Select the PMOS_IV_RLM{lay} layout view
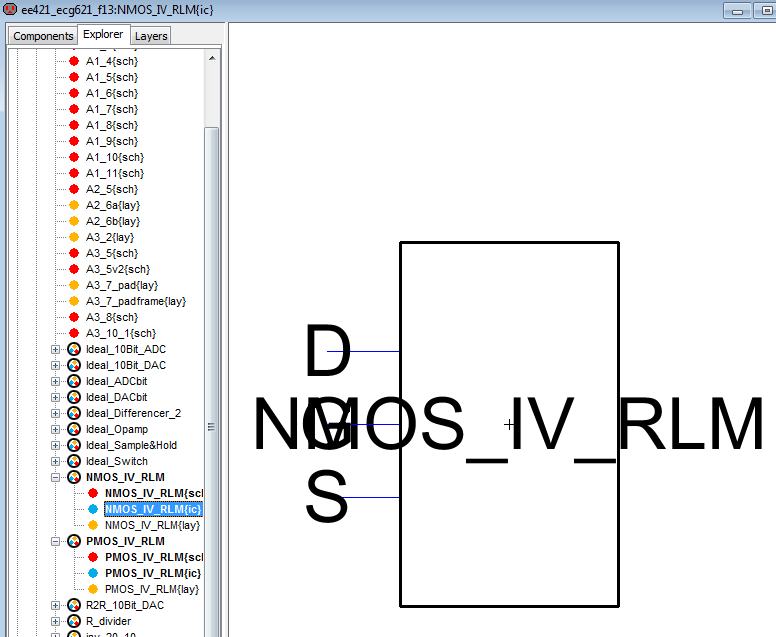Image resolution: width=776 pixels, height=637 pixels. 152,589
